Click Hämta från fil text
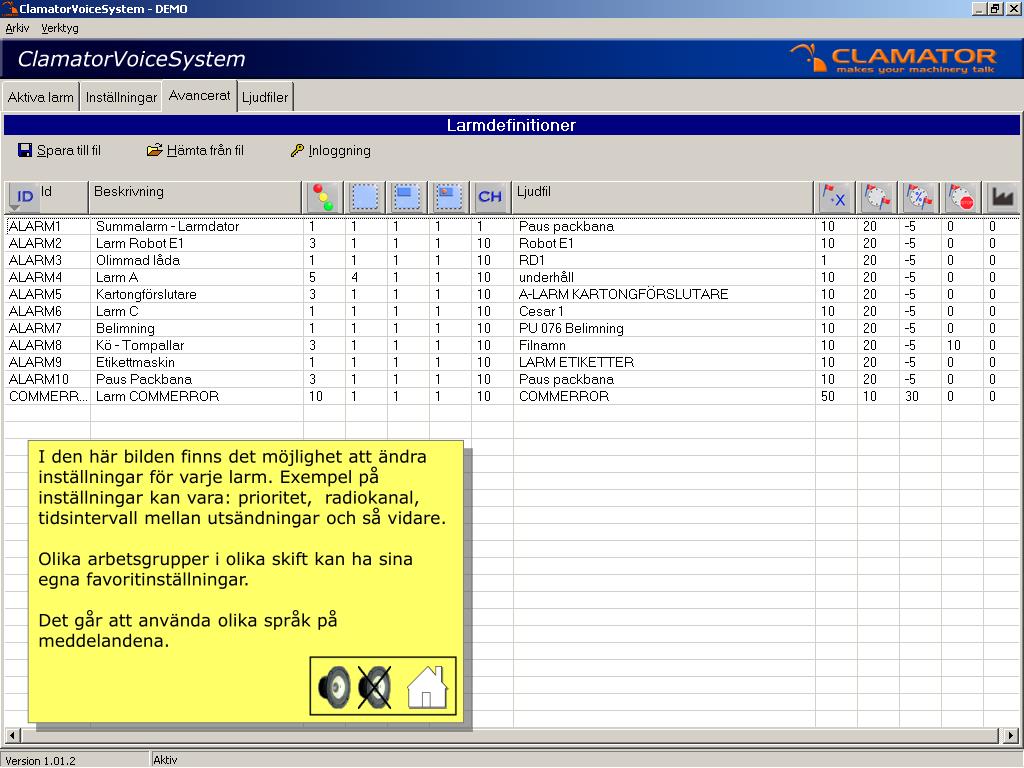This screenshot has height=768, width=1024. click(205, 150)
